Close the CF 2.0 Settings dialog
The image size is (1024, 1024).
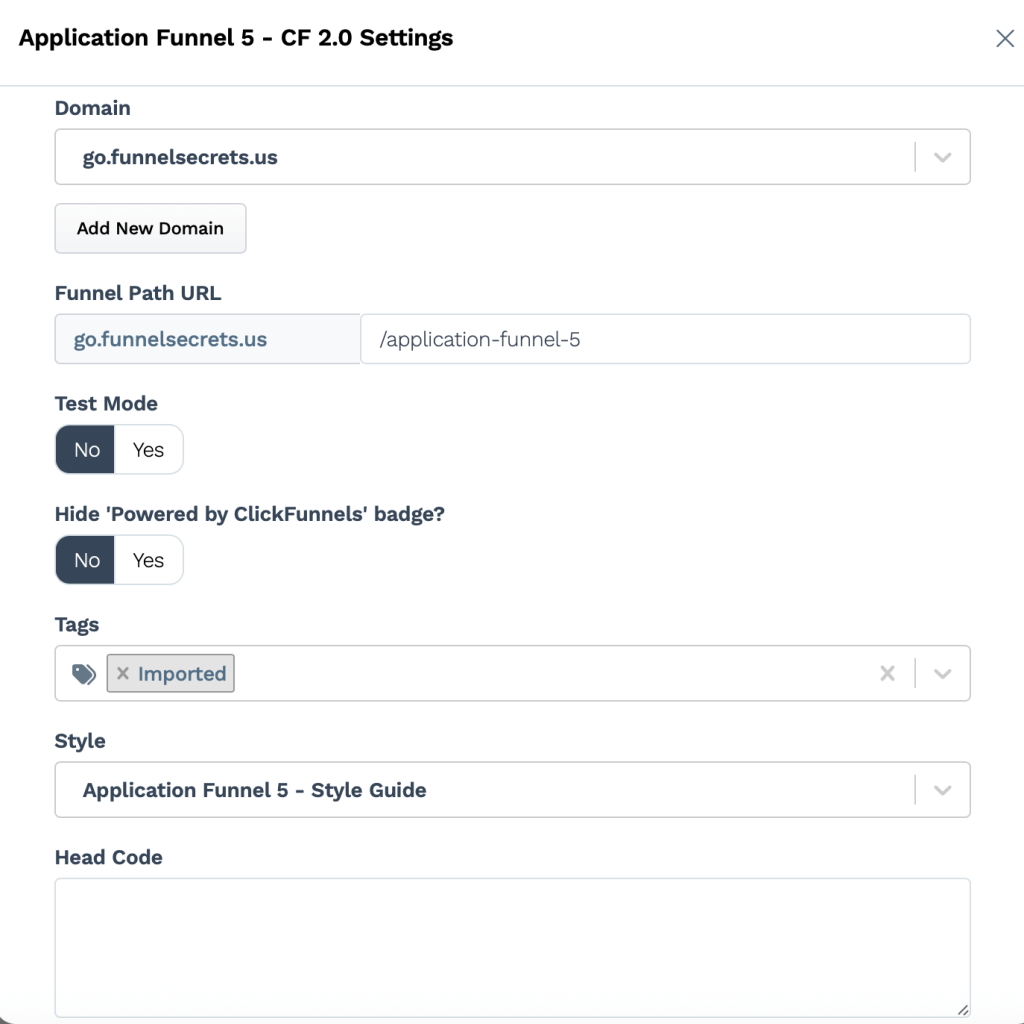(x=1004, y=39)
